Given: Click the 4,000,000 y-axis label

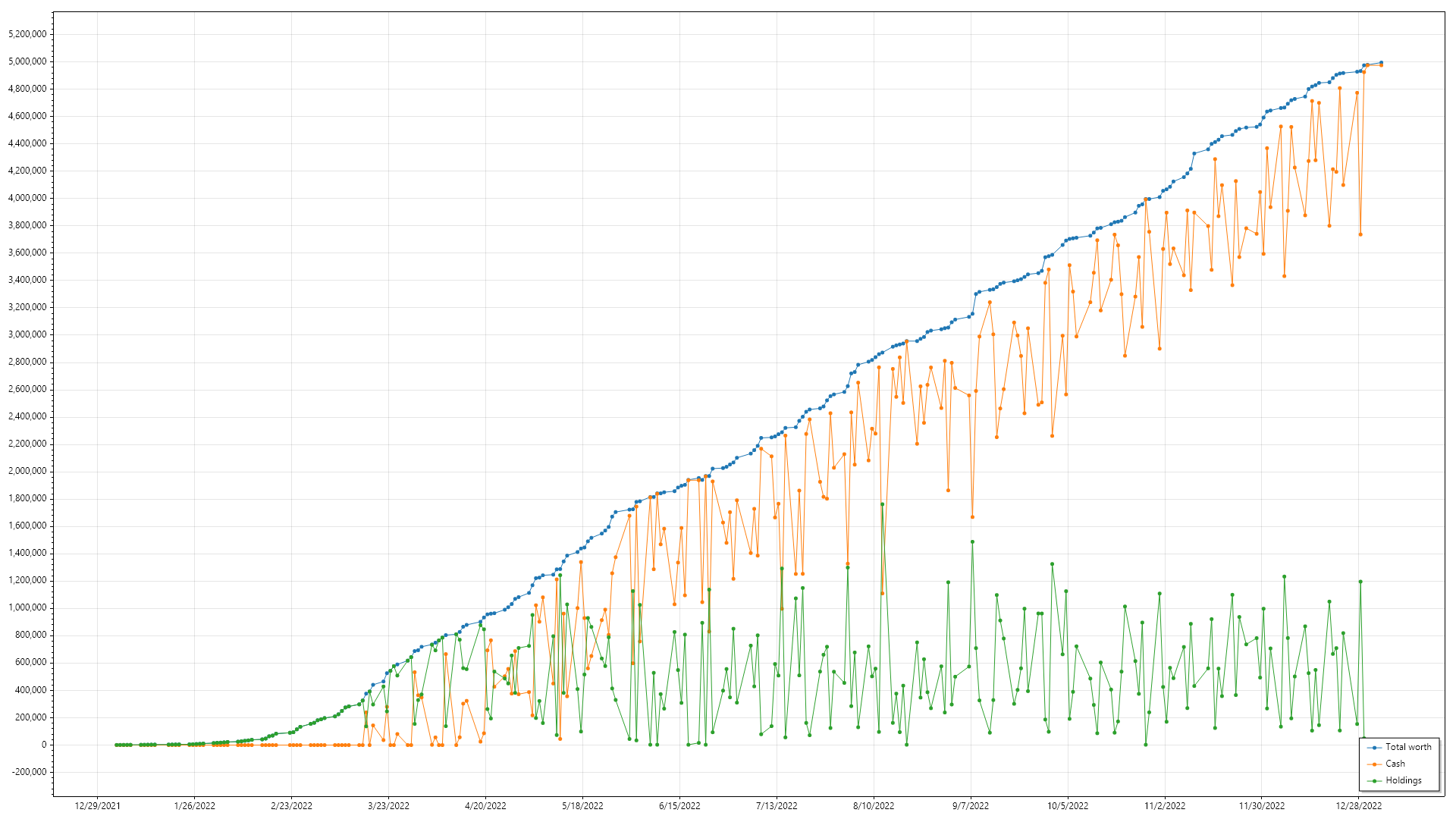Looking at the screenshot, I should coord(27,198).
